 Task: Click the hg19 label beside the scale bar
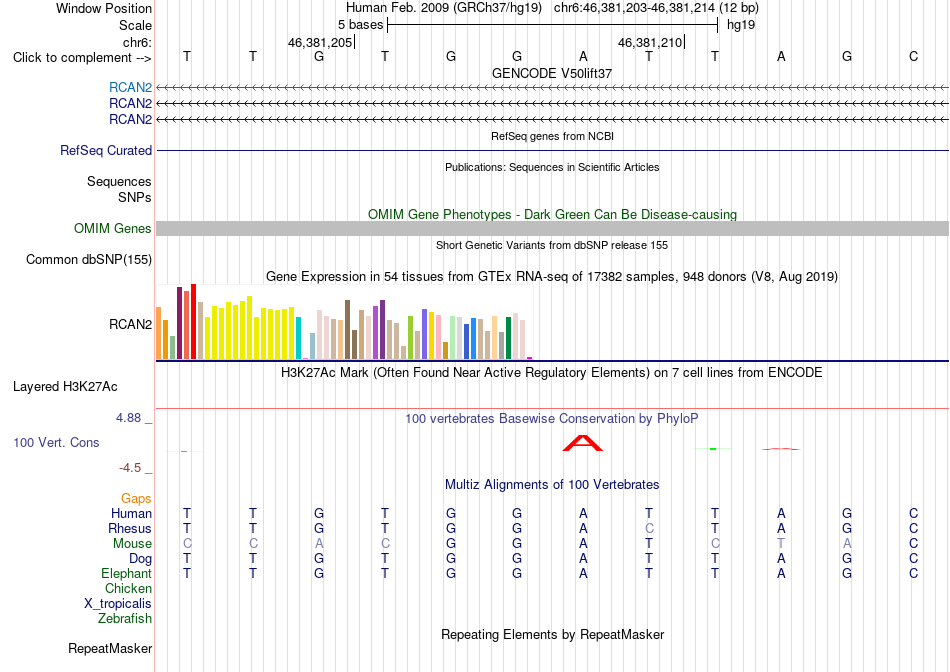(x=741, y=25)
